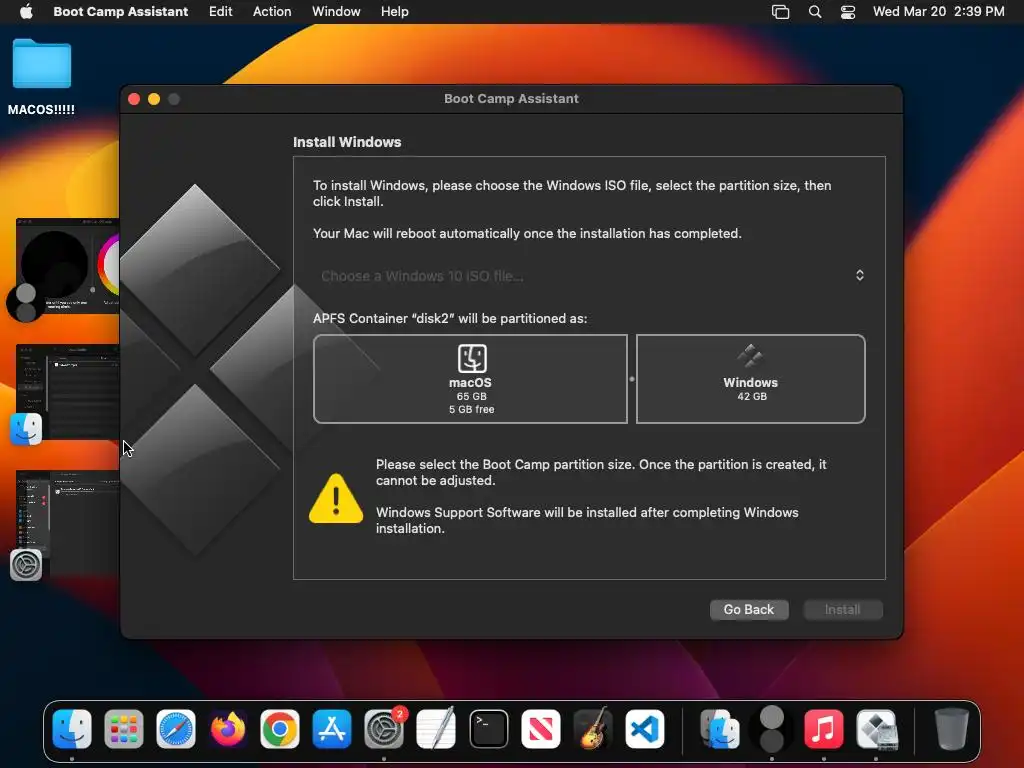The image size is (1024, 768).
Task: Open the App Store Dock icon
Action: tap(332, 728)
